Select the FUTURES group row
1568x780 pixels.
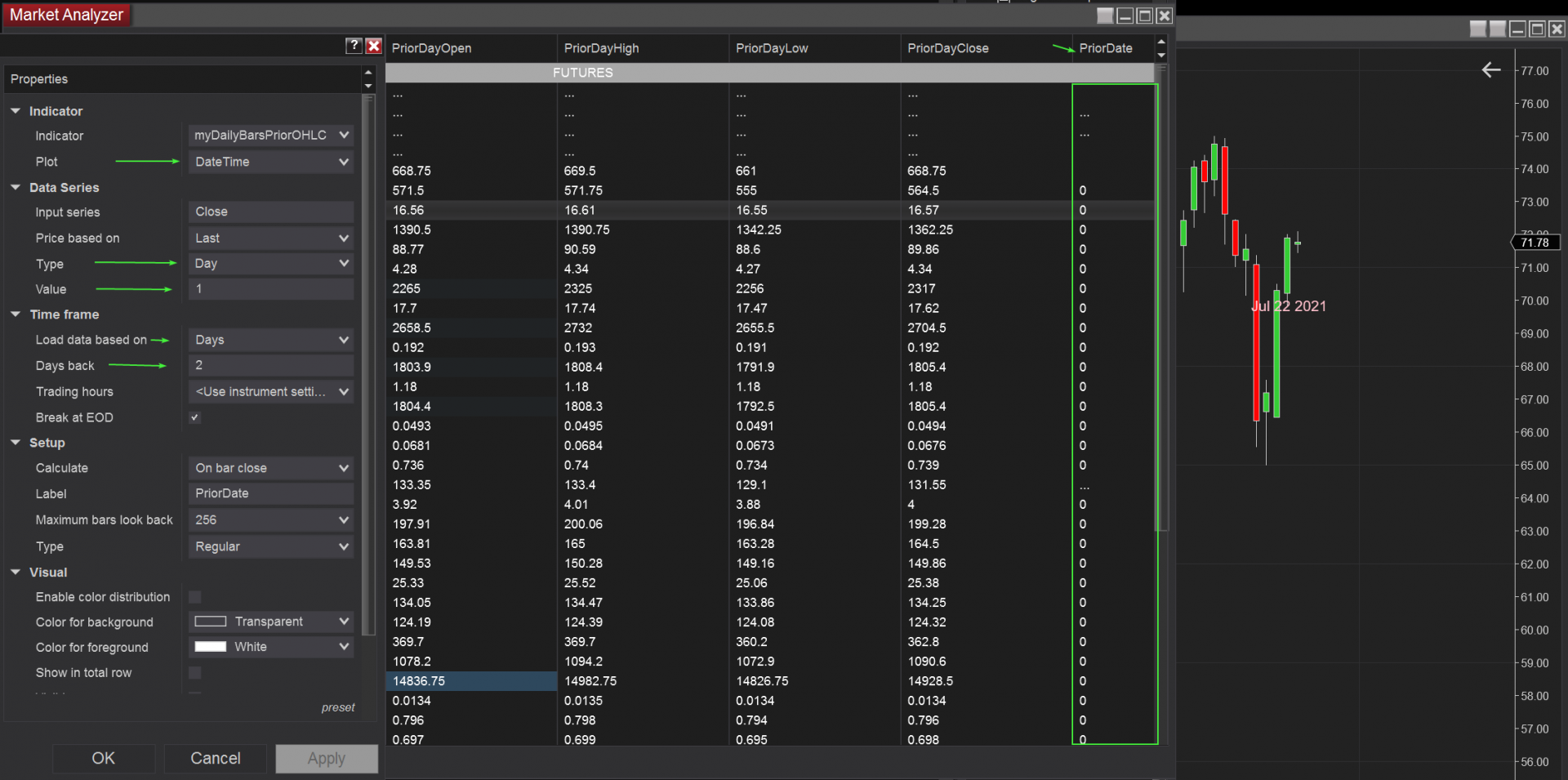pos(770,73)
